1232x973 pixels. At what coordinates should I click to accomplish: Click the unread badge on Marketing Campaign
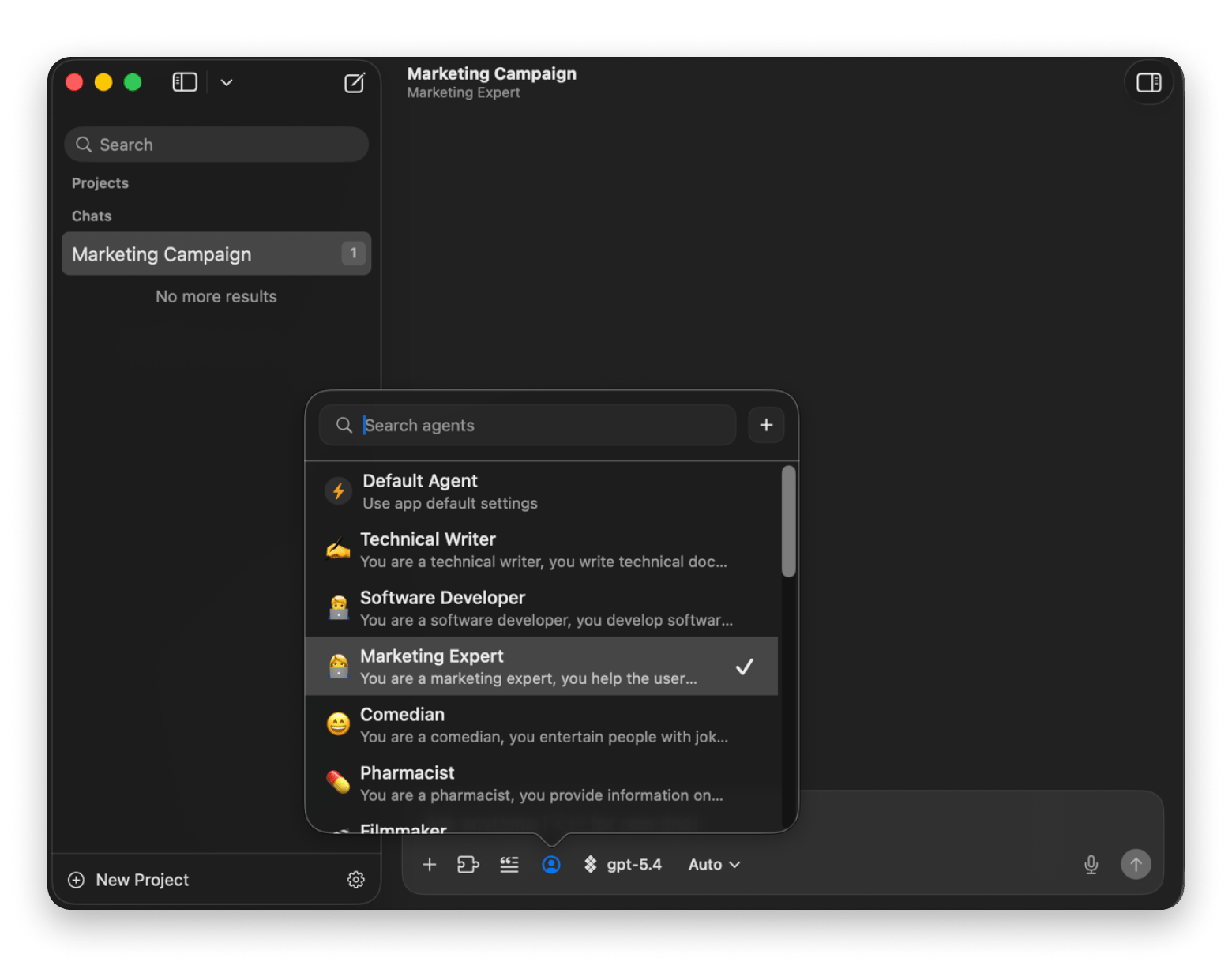[x=353, y=254]
